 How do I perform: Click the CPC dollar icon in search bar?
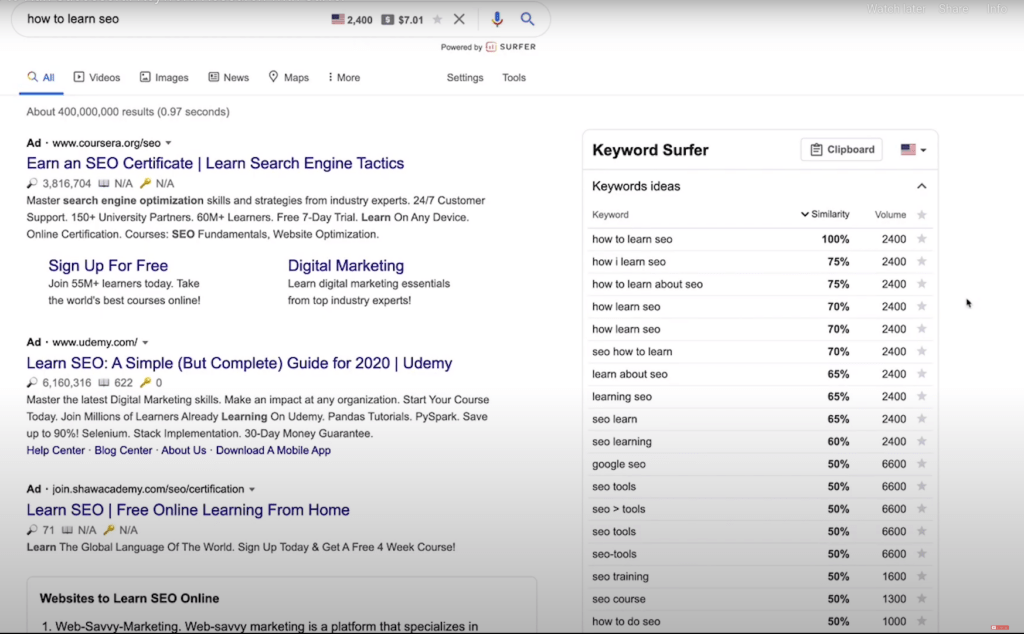pyautogui.click(x=387, y=20)
